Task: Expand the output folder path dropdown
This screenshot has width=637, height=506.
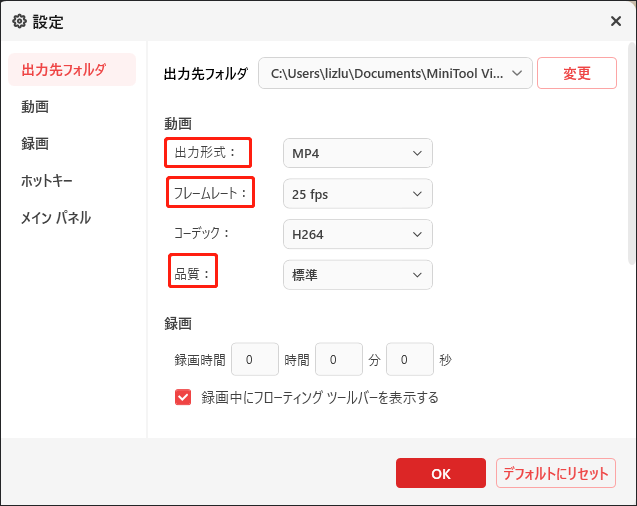Action: 395,73
